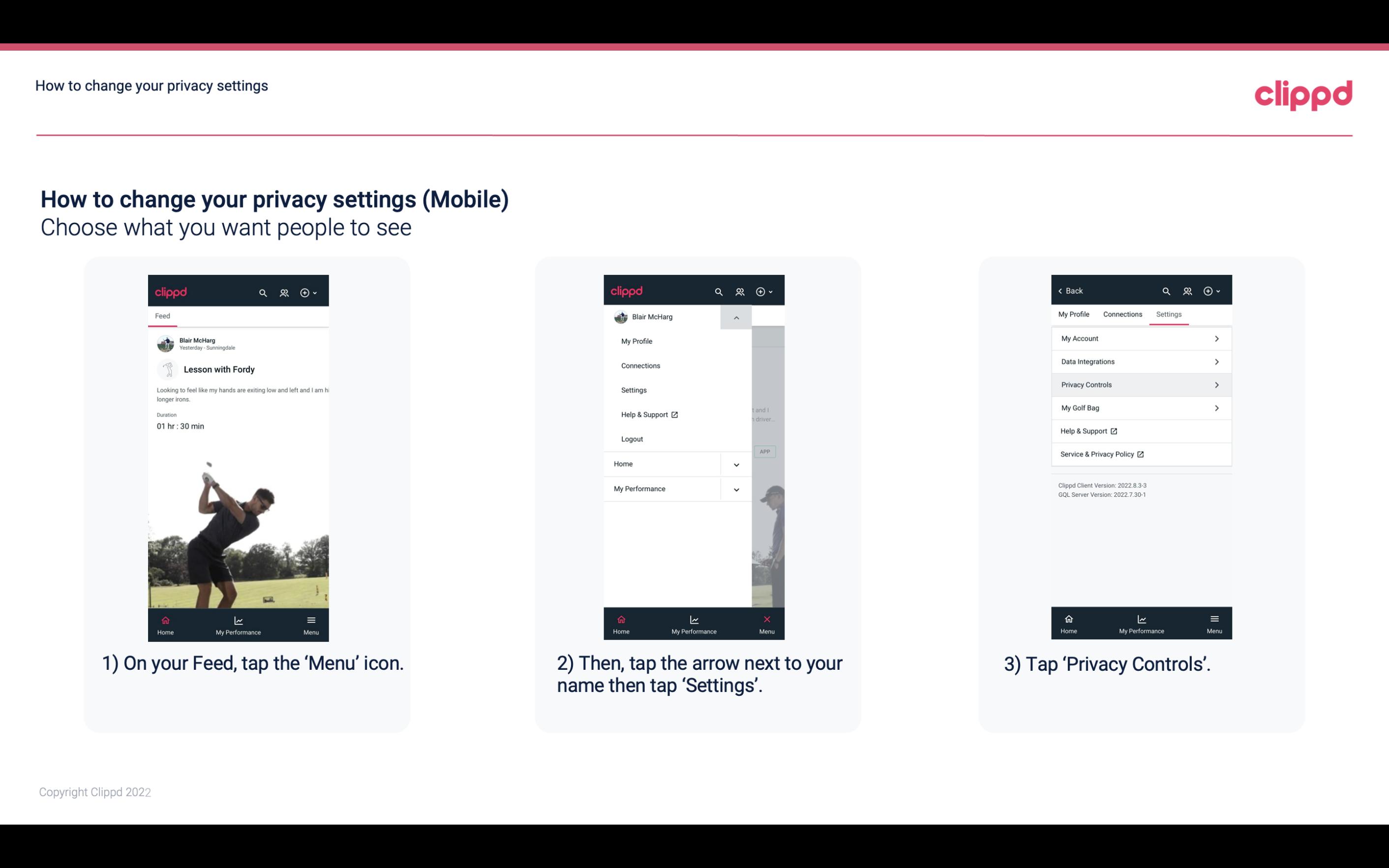Tap the Search icon in app bar

tap(264, 291)
